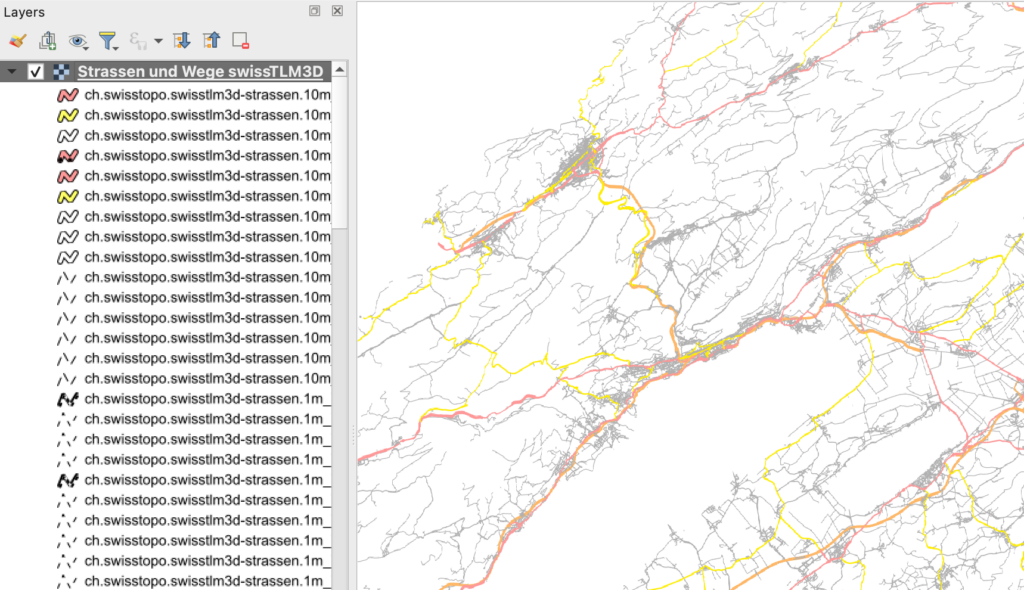Open the Manage Map Themes eye dropdown

click(x=77, y=41)
